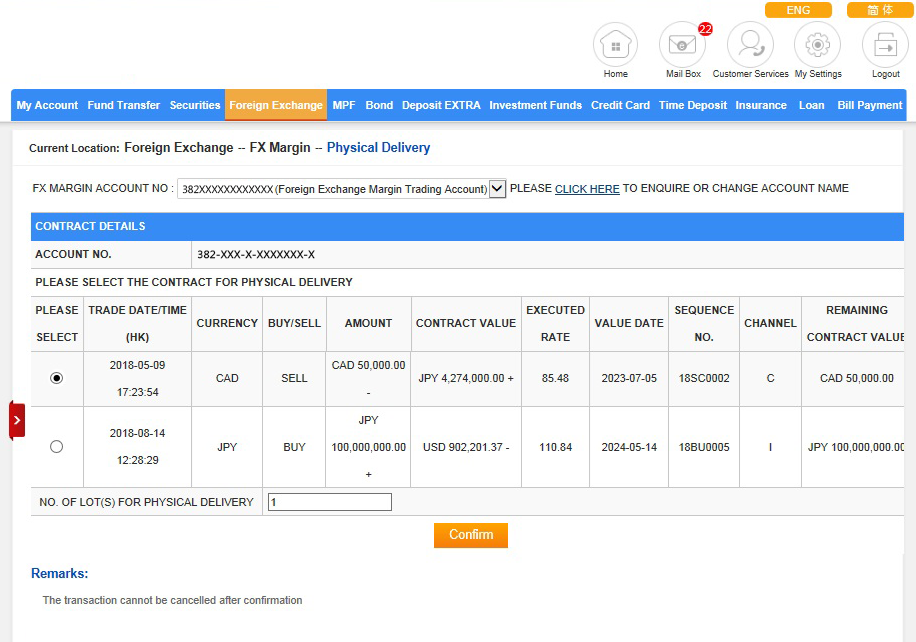Open the FX Margin Account dropdown
This screenshot has height=642, width=916.
pos(497,189)
